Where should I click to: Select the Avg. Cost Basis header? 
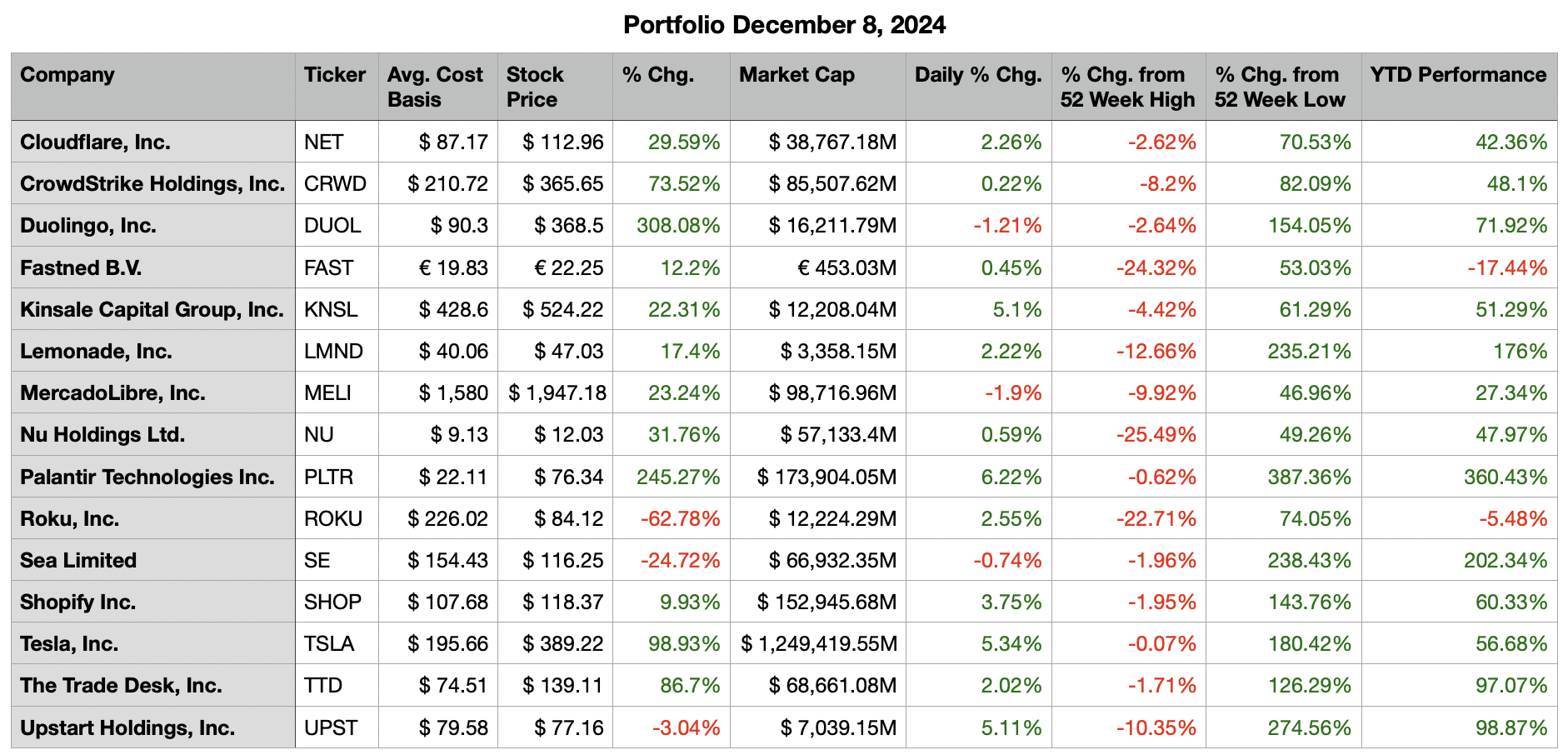(435, 87)
